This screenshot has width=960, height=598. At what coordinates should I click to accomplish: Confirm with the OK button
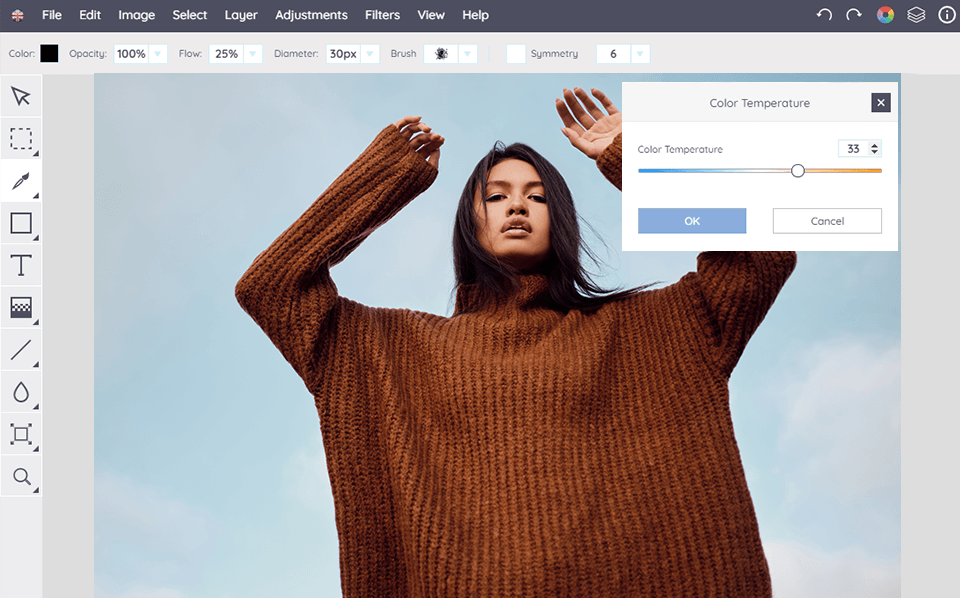click(692, 221)
